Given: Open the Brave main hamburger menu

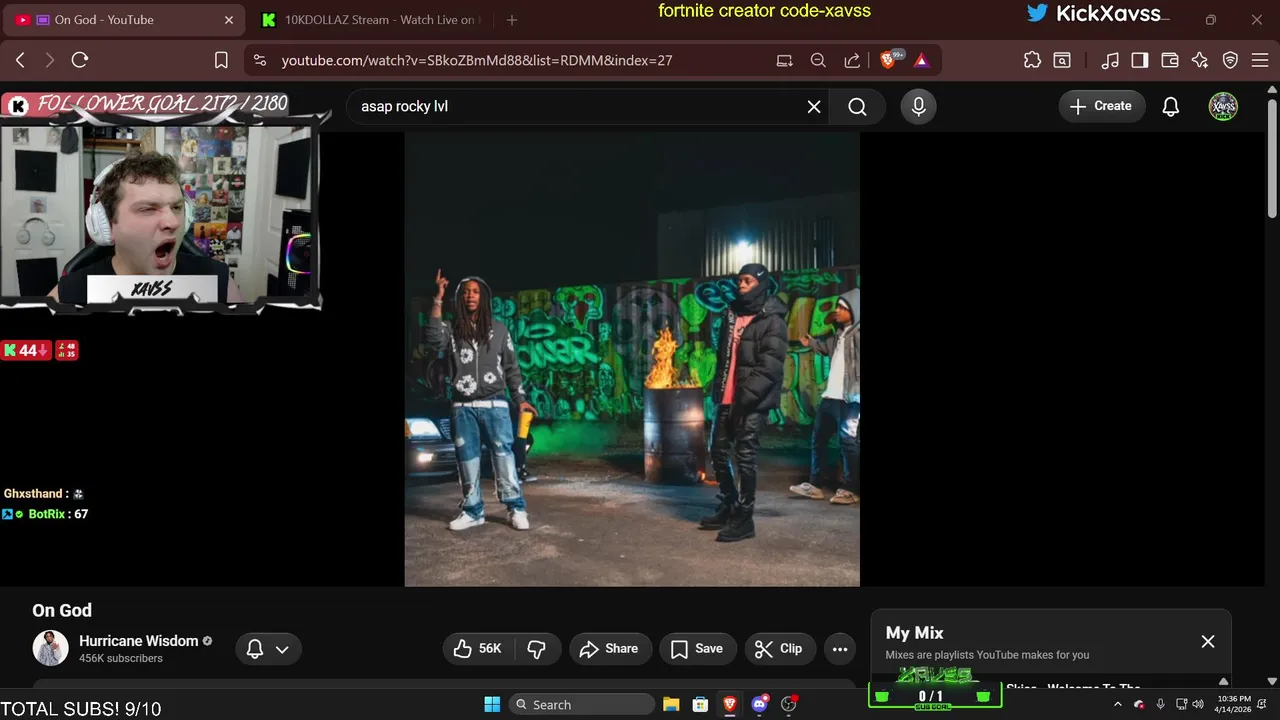Looking at the screenshot, I should (1259, 60).
